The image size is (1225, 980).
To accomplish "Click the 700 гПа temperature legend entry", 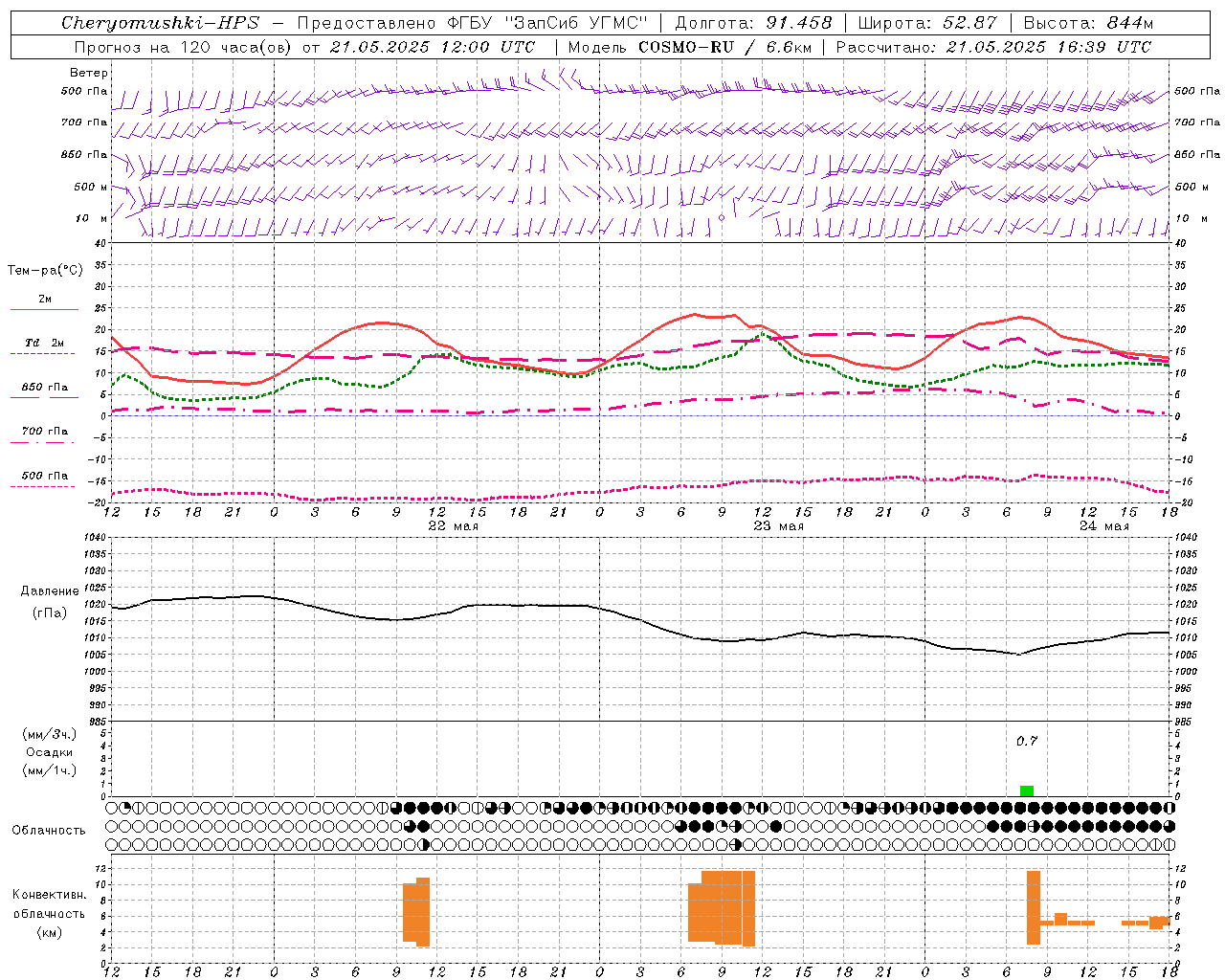I will point(45,432).
